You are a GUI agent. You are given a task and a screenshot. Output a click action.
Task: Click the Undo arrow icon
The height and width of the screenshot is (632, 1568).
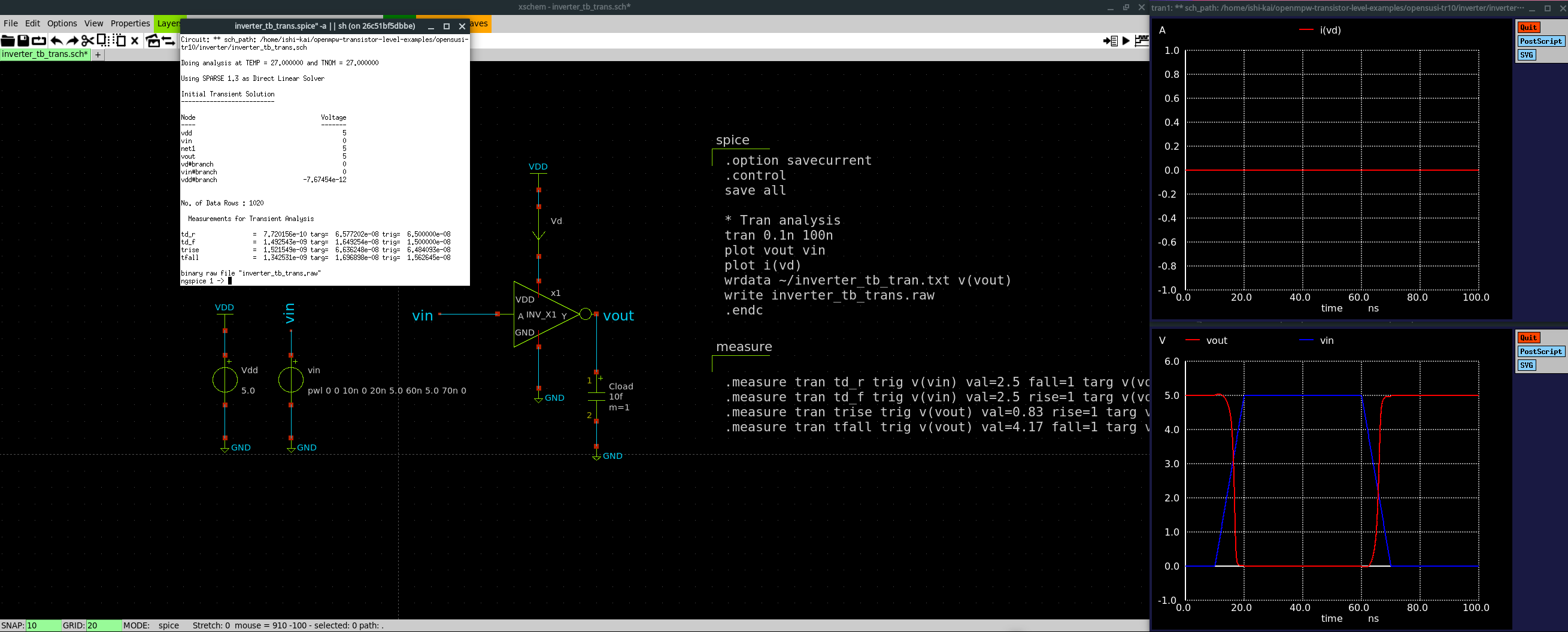point(57,41)
